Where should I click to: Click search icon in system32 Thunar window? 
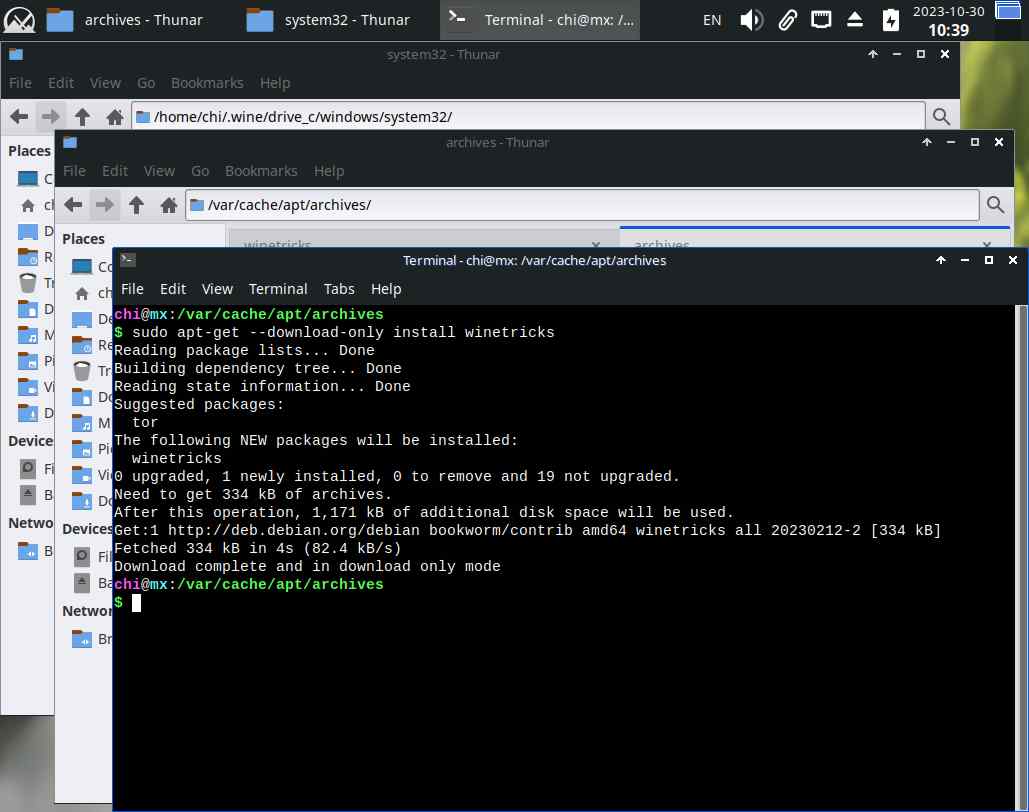[x=941, y=117]
